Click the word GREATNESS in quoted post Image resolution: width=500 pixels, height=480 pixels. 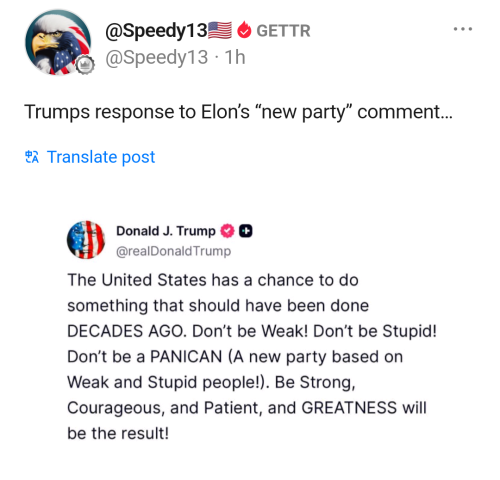(349, 408)
